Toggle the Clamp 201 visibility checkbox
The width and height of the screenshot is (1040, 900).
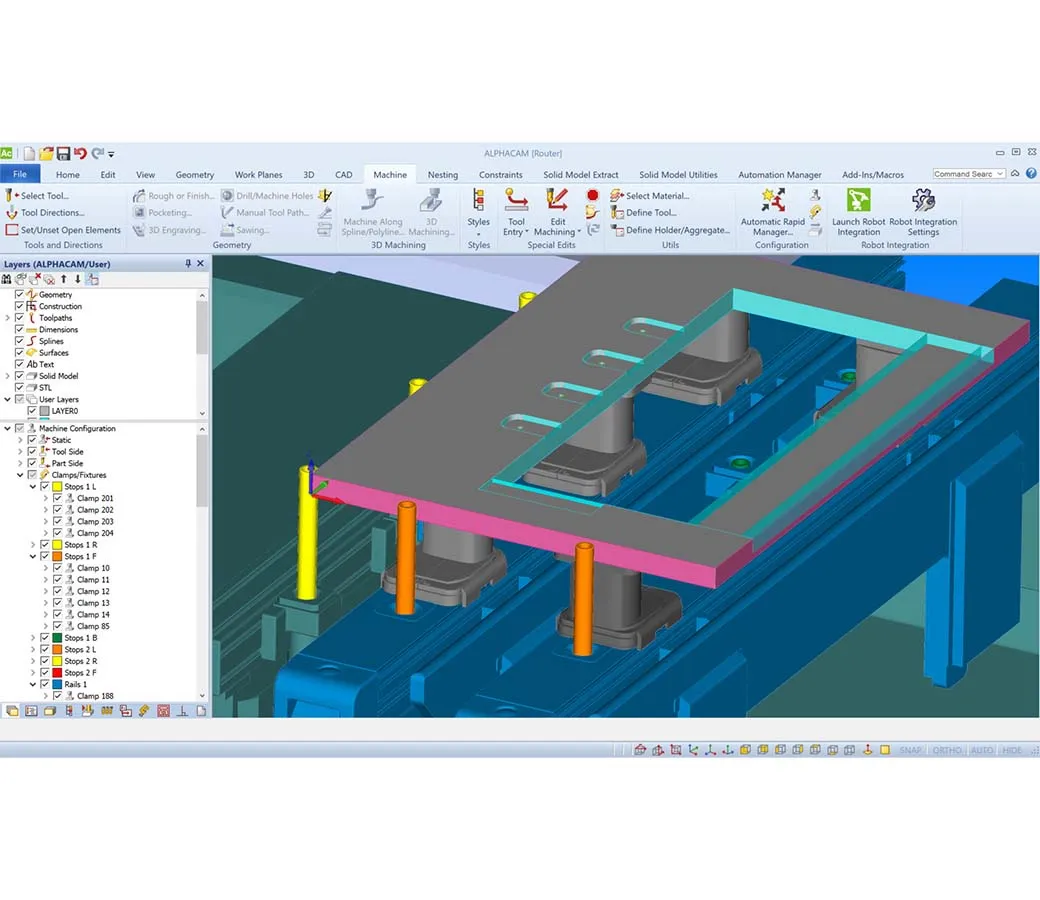[x=57, y=498]
